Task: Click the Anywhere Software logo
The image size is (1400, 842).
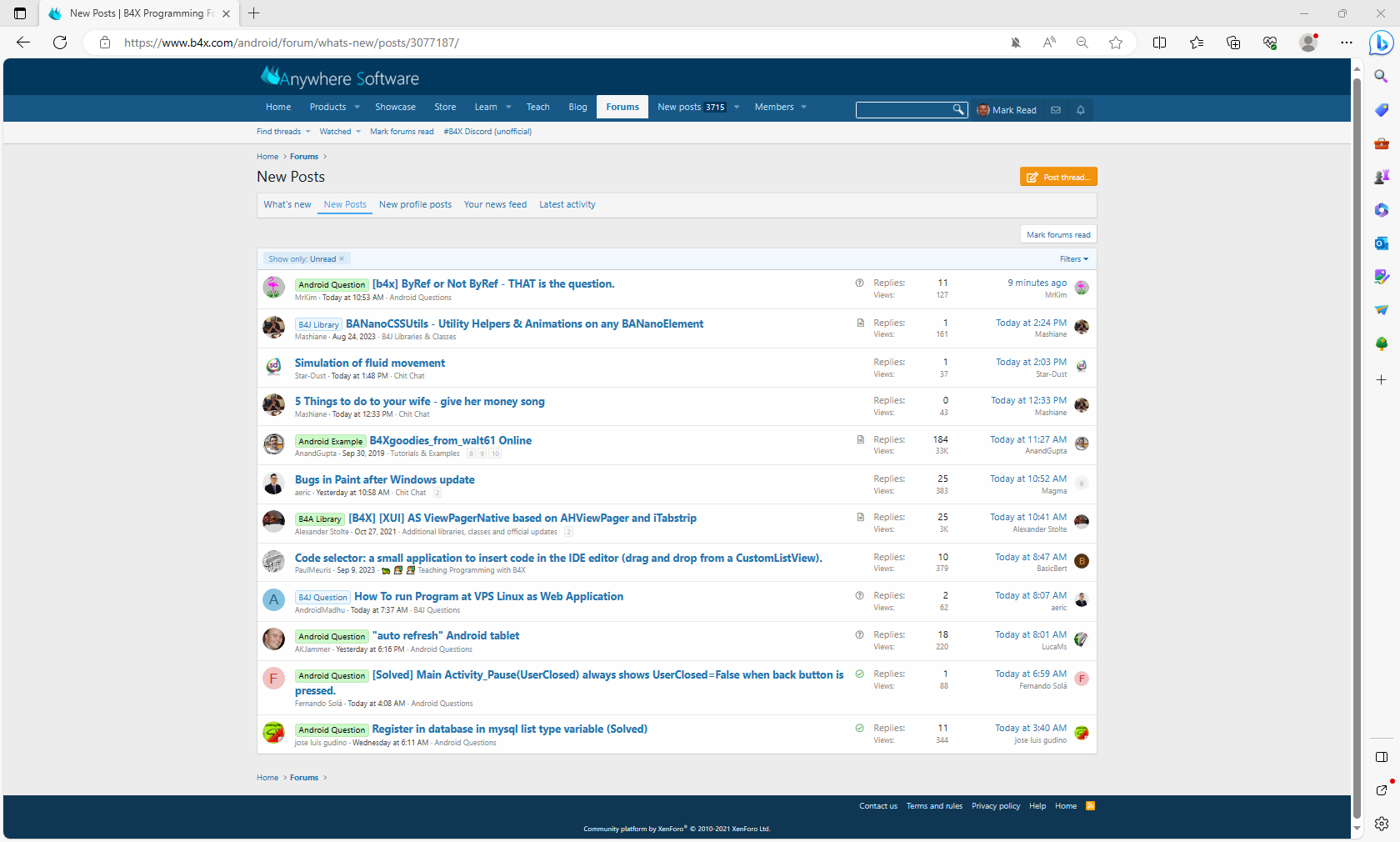Action: [x=340, y=78]
